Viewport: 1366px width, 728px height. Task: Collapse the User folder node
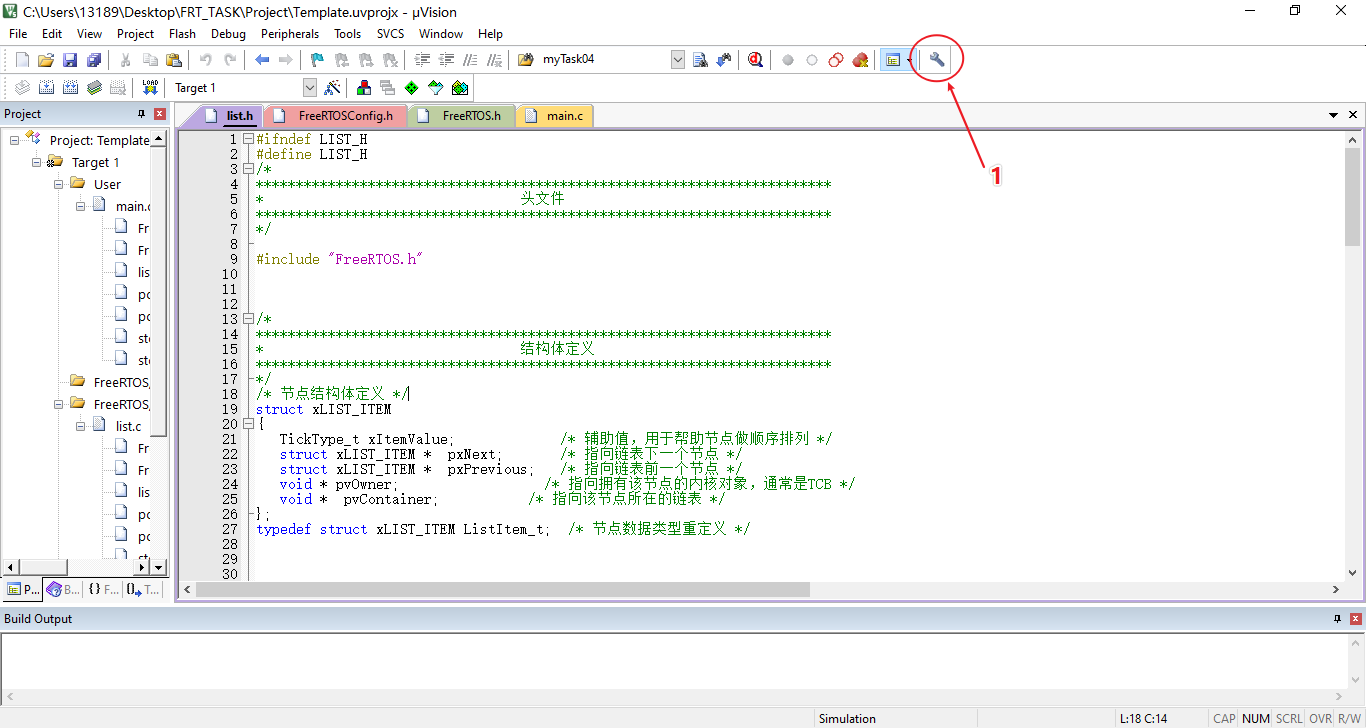pyautogui.click(x=59, y=184)
